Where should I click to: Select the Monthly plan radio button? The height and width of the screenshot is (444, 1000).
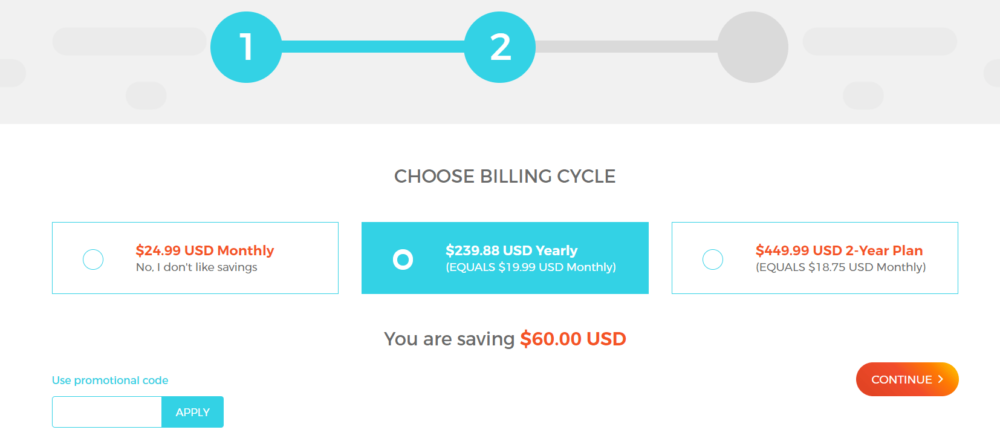[93, 260]
